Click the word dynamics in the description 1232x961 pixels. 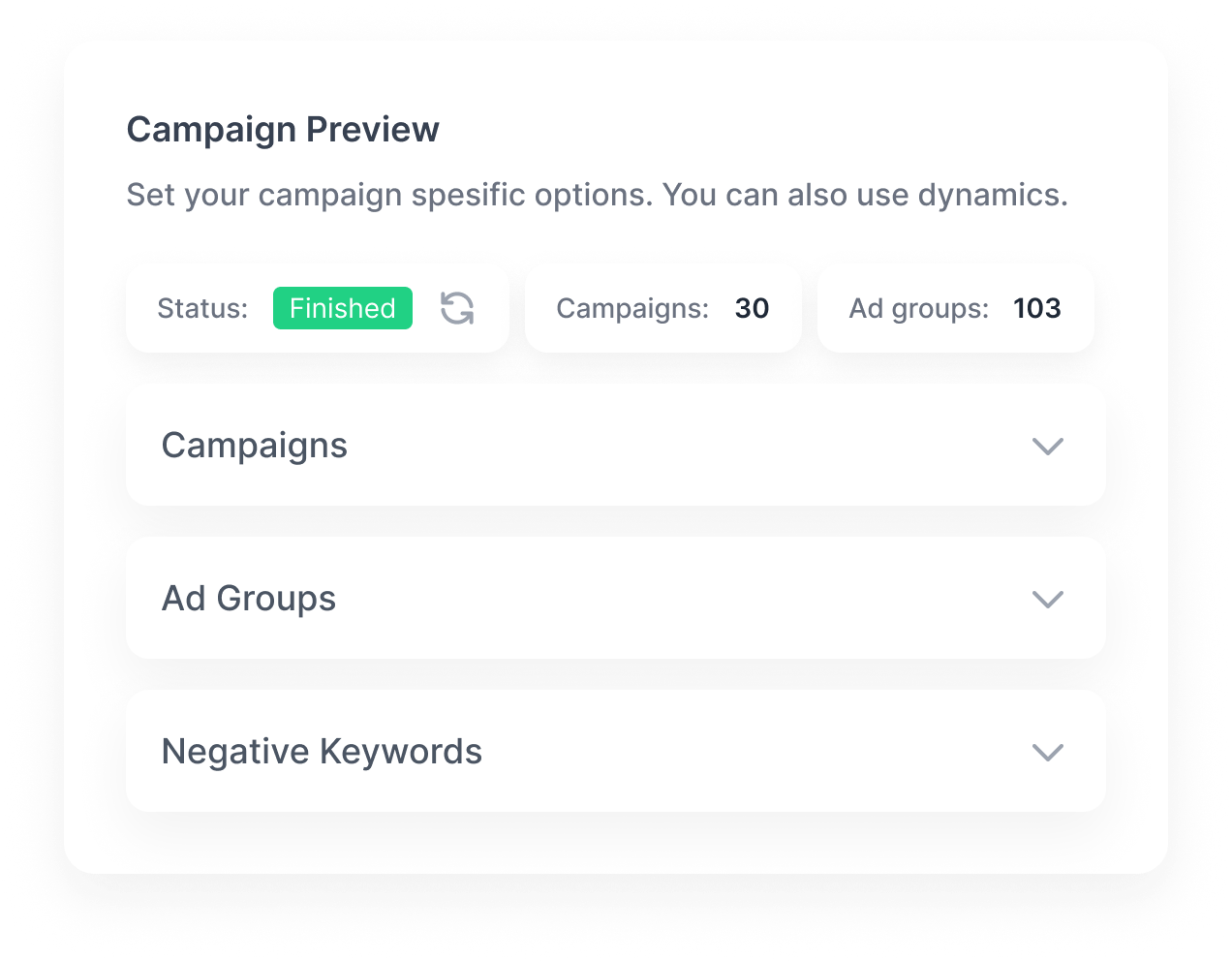[x=992, y=196]
